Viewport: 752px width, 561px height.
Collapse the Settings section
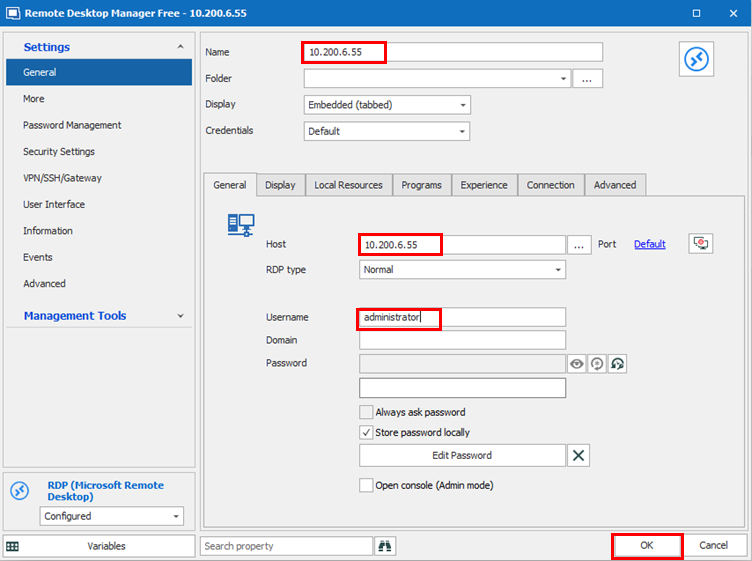click(180, 47)
